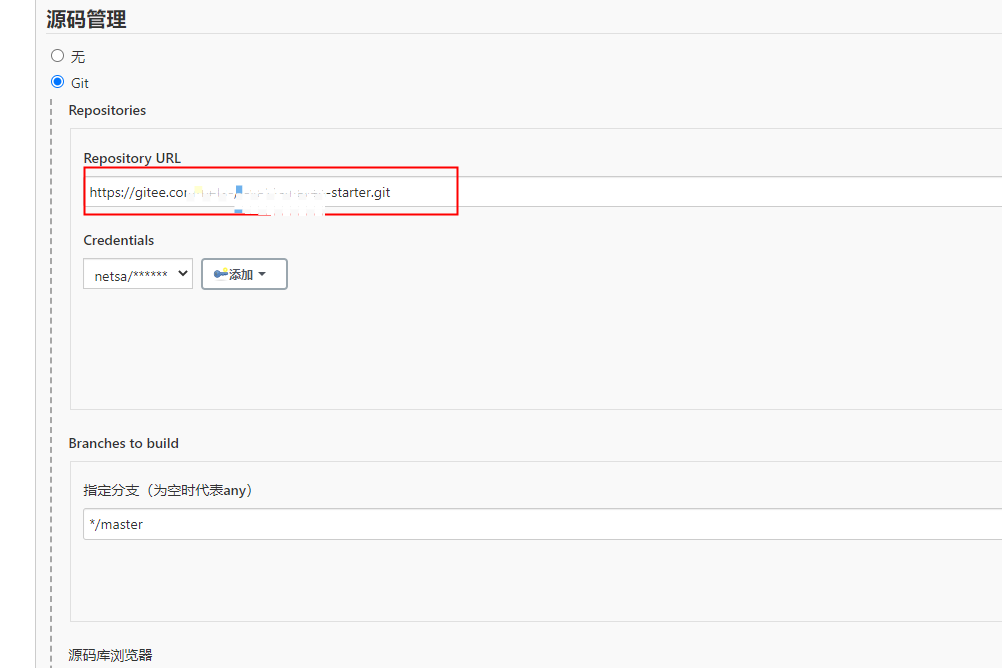Click the 源码管理 section heading
Screen dimensions: 1002x668
(x=86, y=18)
